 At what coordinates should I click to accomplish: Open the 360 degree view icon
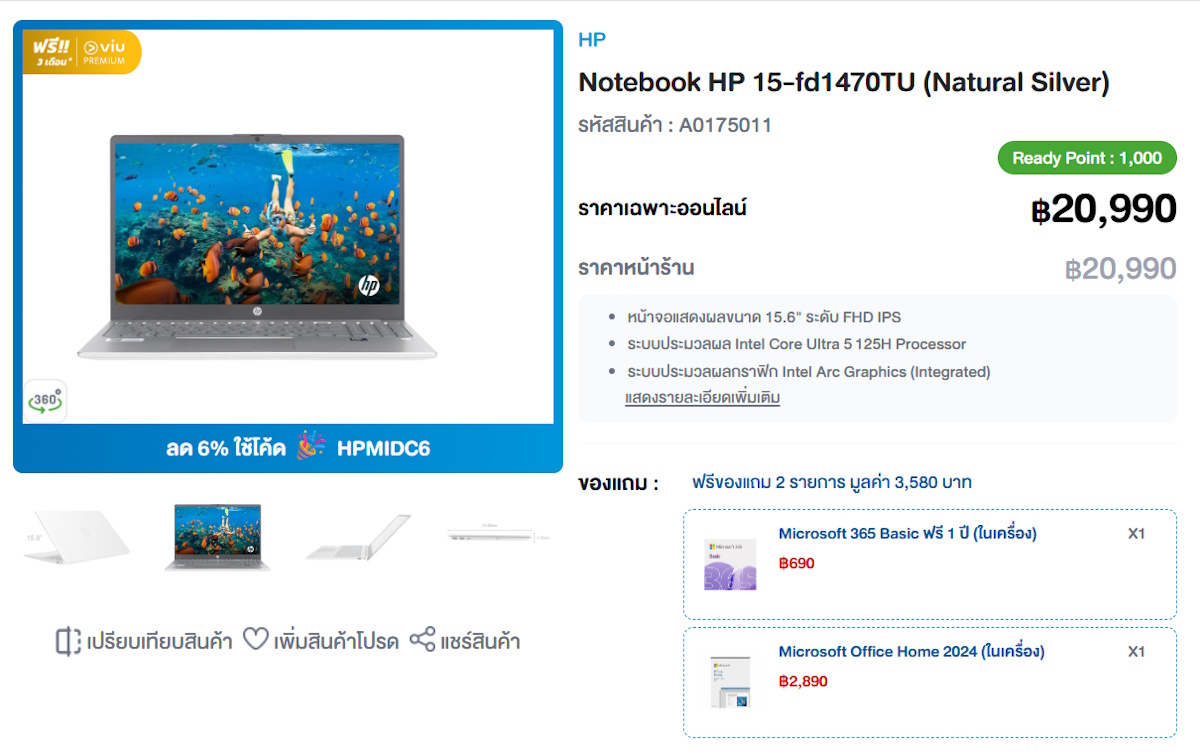pos(45,401)
